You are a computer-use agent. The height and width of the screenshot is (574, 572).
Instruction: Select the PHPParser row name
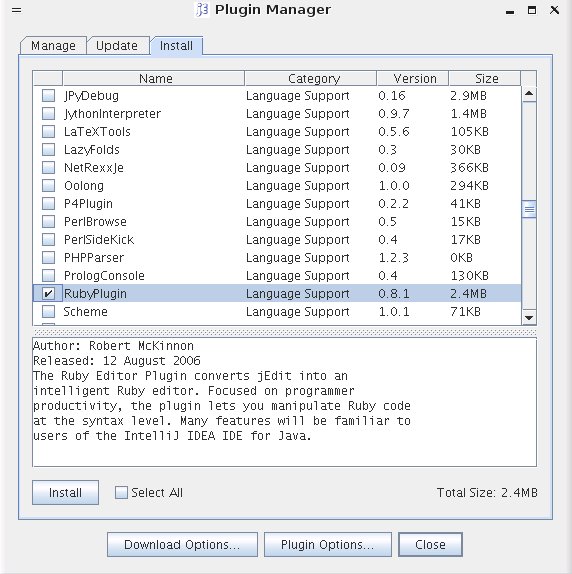click(94, 257)
